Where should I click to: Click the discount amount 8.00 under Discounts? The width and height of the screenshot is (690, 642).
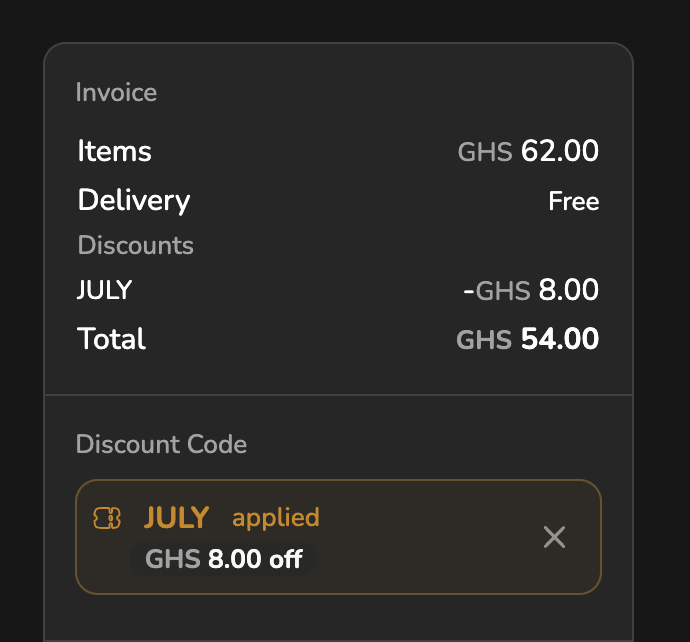pyautogui.click(x=568, y=291)
